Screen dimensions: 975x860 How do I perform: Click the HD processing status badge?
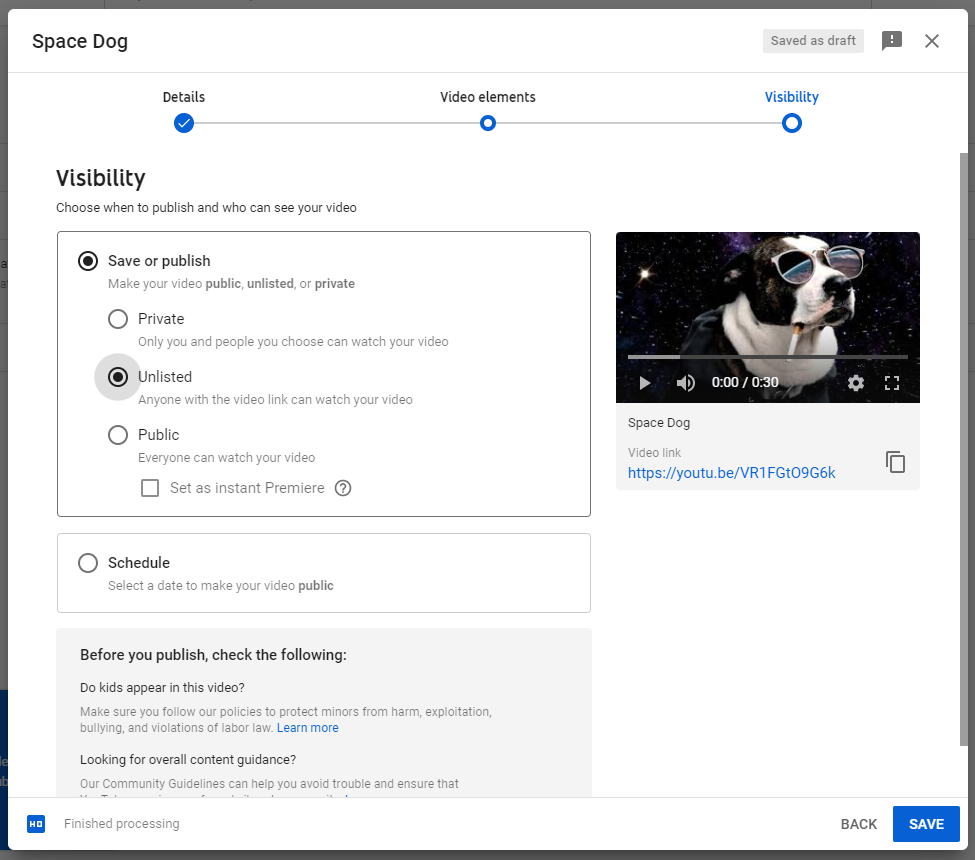36,824
